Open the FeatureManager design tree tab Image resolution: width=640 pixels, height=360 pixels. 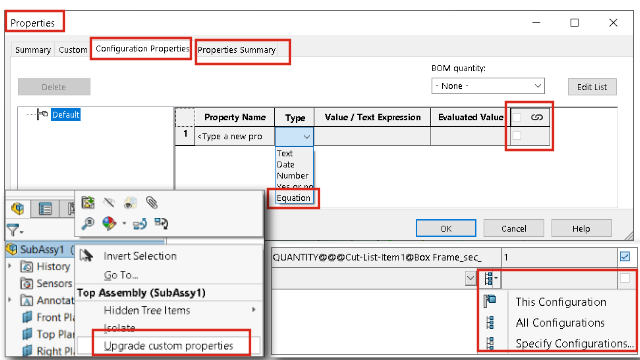click(x=17, y=208)
